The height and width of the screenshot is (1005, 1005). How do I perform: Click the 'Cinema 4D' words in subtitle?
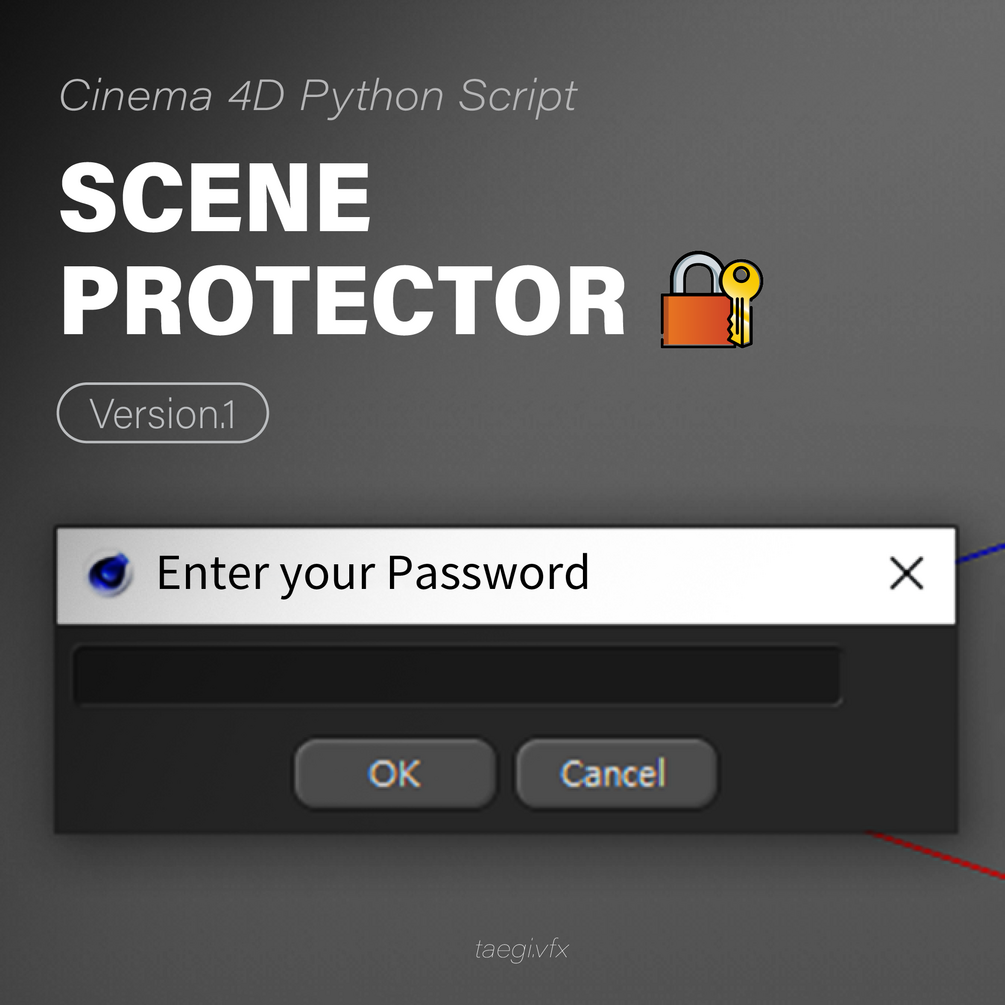tap(172, 96)
